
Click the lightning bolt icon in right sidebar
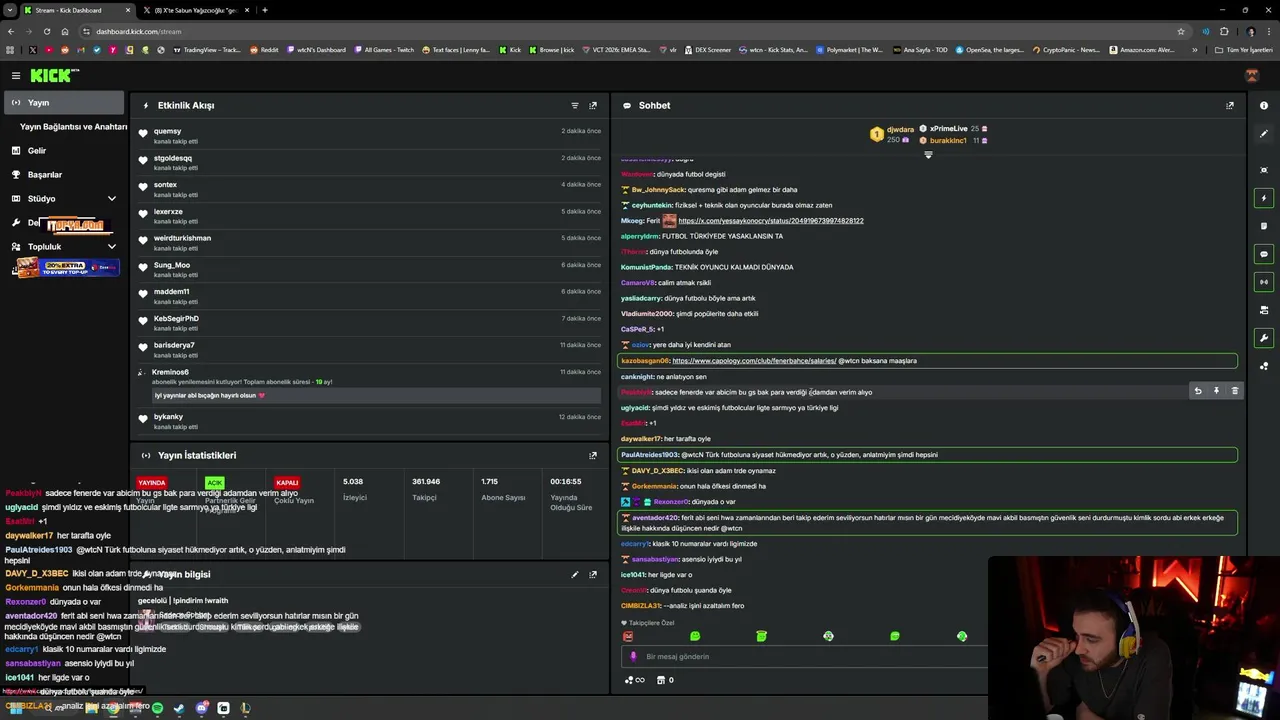(x=1264, y=198)
